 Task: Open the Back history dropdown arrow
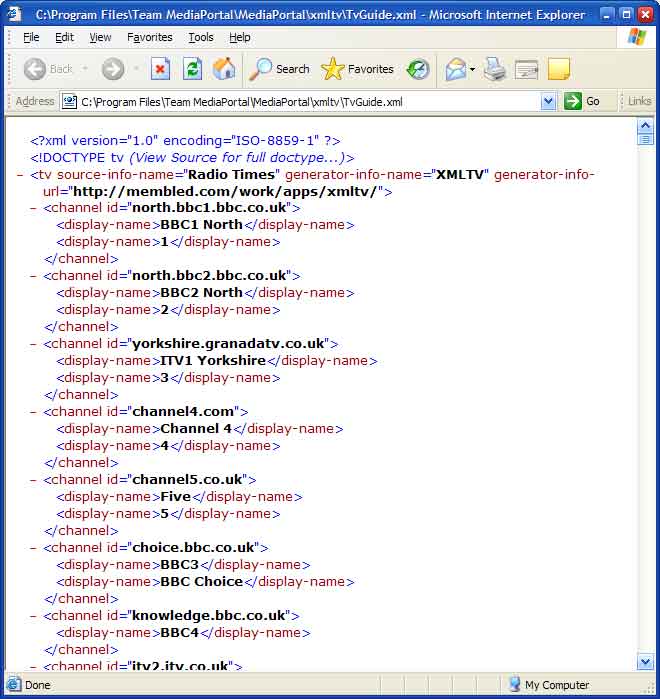tap(85, 69)
